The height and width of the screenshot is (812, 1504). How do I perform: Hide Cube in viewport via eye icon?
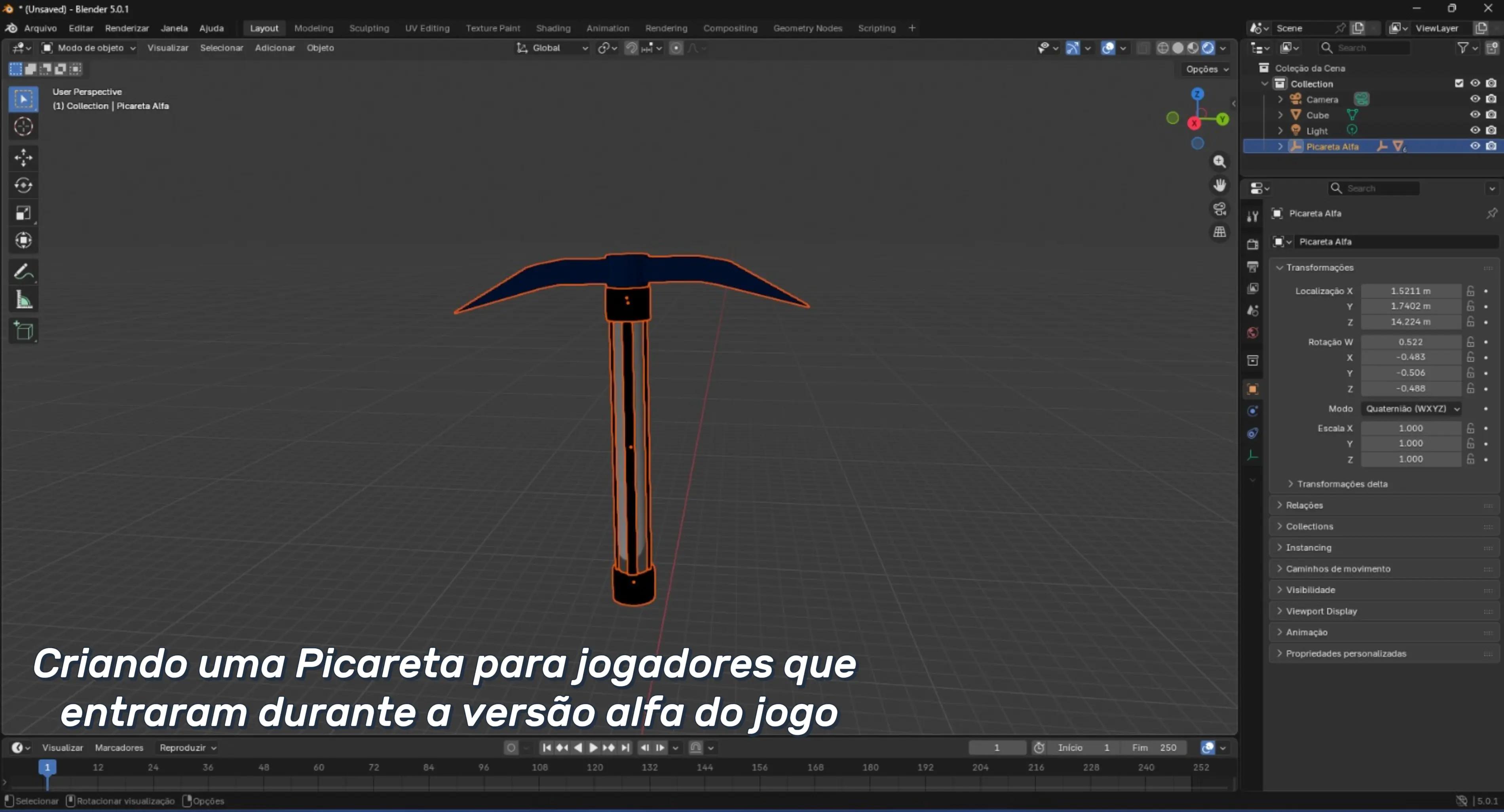click(x=1475, y=115)
